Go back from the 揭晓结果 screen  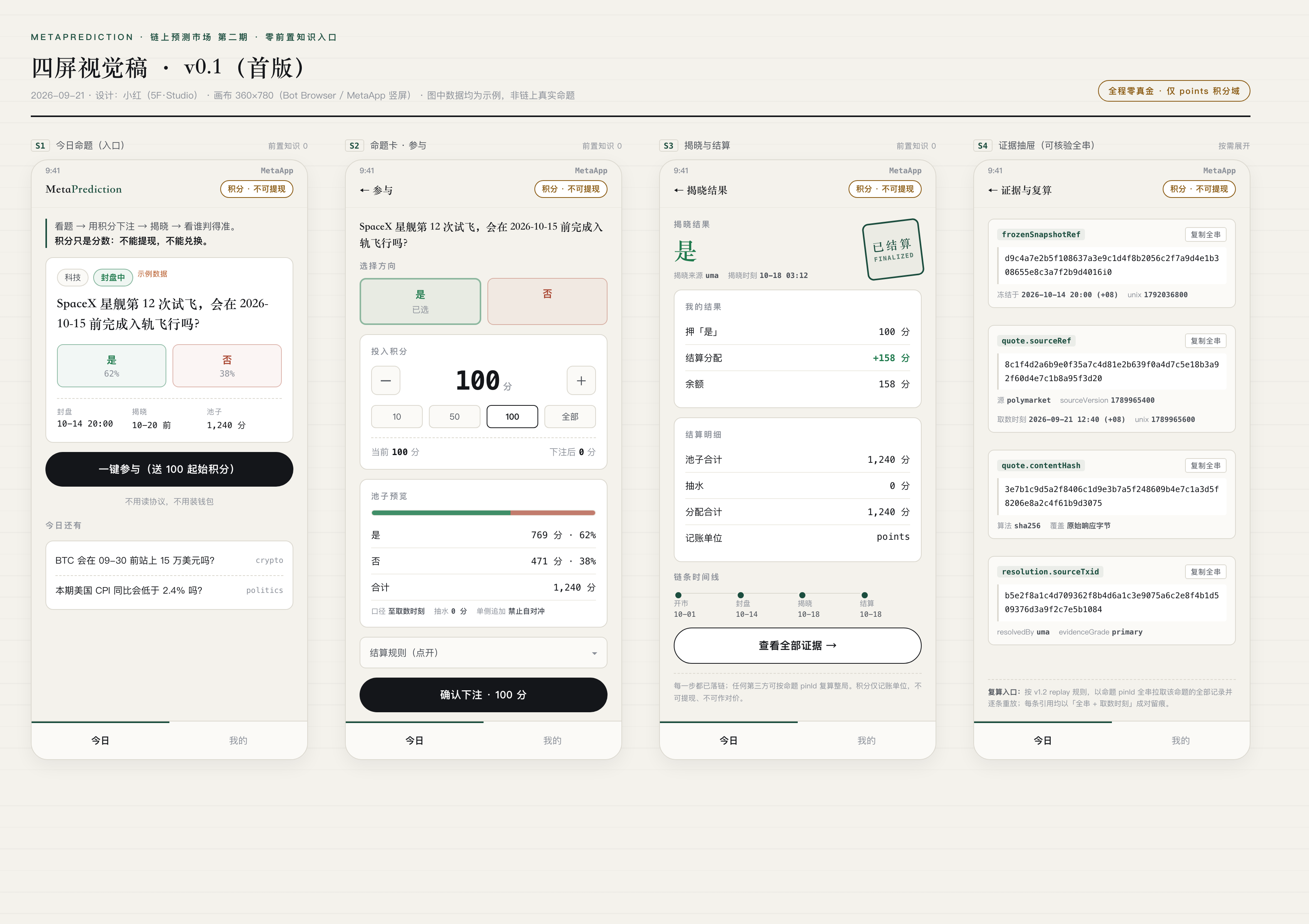pyautogui.click(x=679, y=191)
